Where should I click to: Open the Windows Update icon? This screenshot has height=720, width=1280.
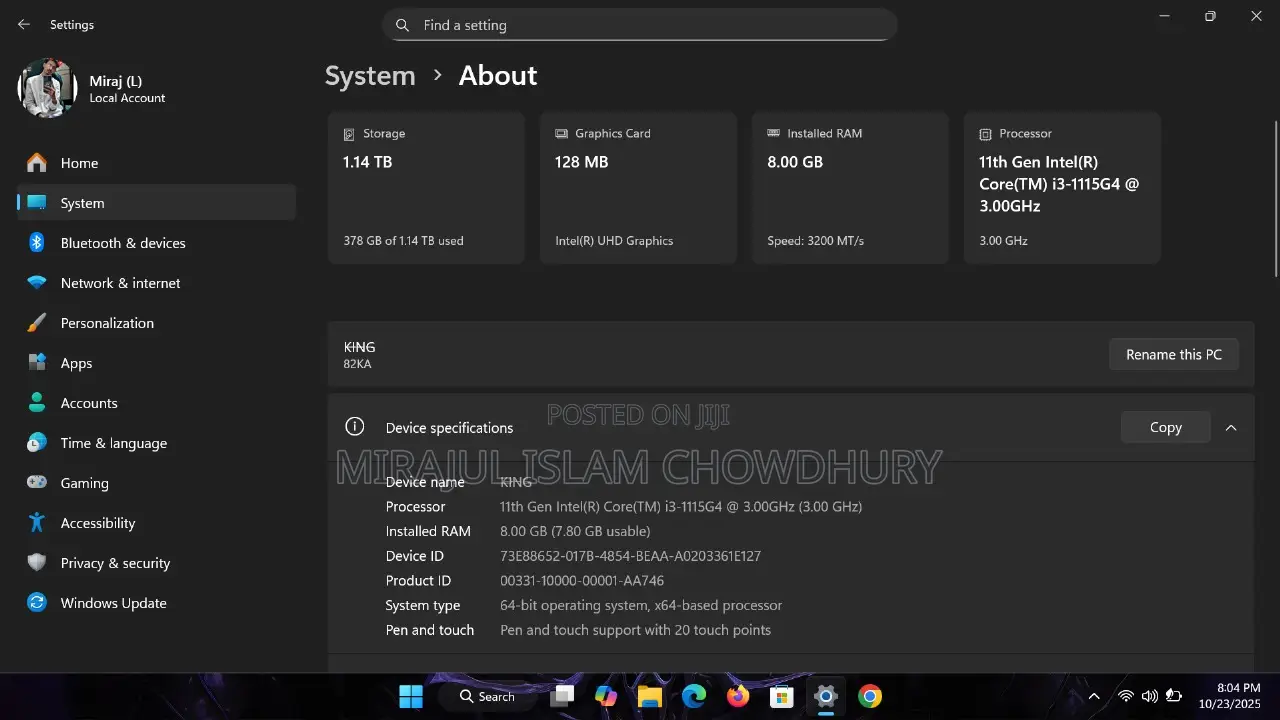36,603
